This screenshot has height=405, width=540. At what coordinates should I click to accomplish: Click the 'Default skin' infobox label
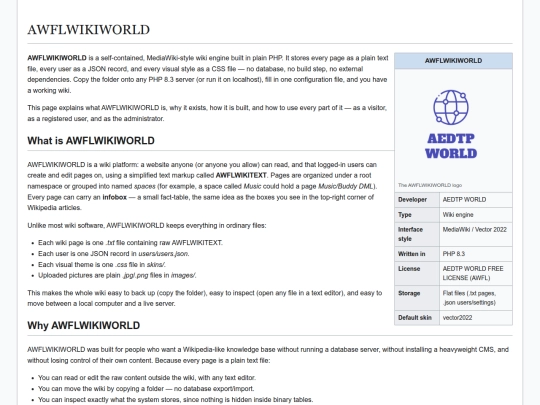click(415, 318)
